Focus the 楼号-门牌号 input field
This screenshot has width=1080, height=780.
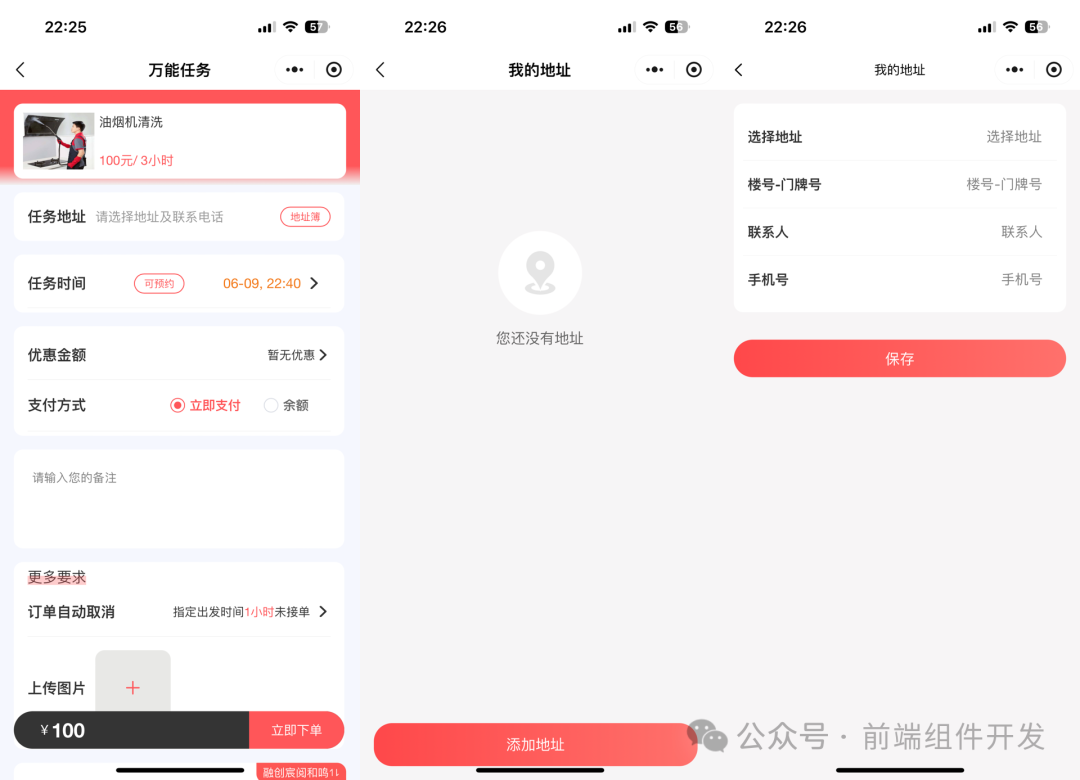pos(900,184)
